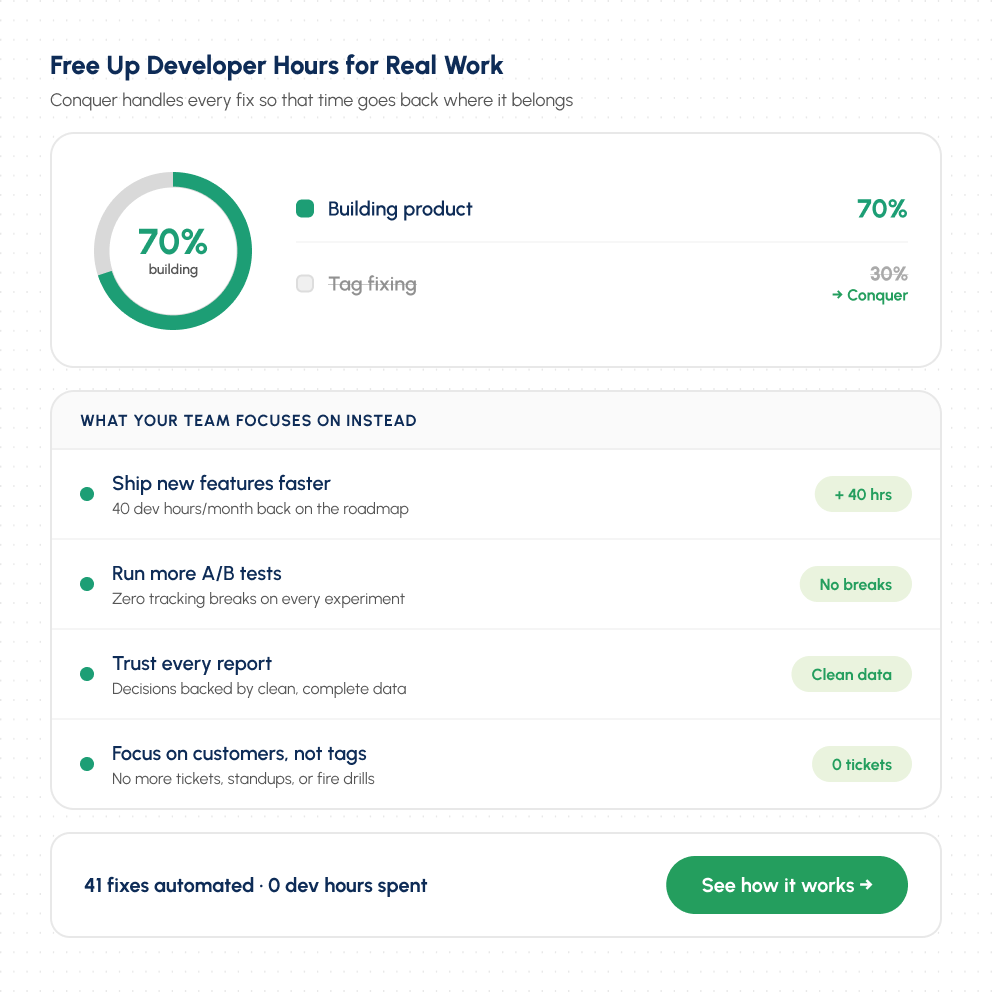Viewport: 992px width, 992px height.
Task: Select the No breaks badge
Action: coord(855,584)
